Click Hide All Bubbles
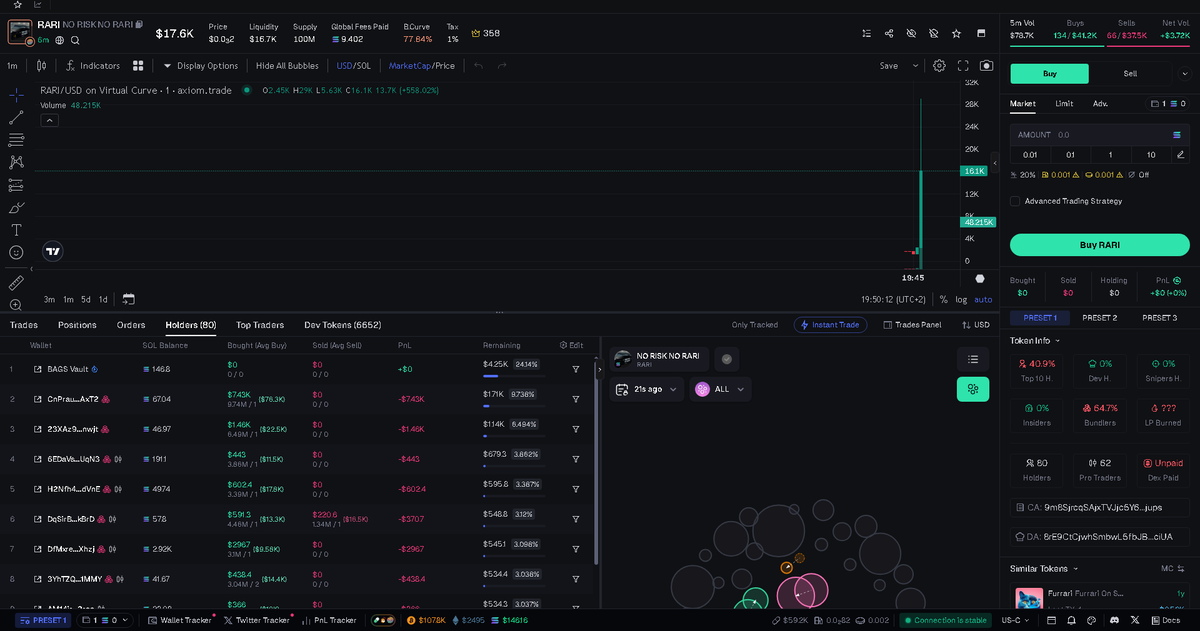The width and height of the screenshot is (1200, 631). (287, 66)
